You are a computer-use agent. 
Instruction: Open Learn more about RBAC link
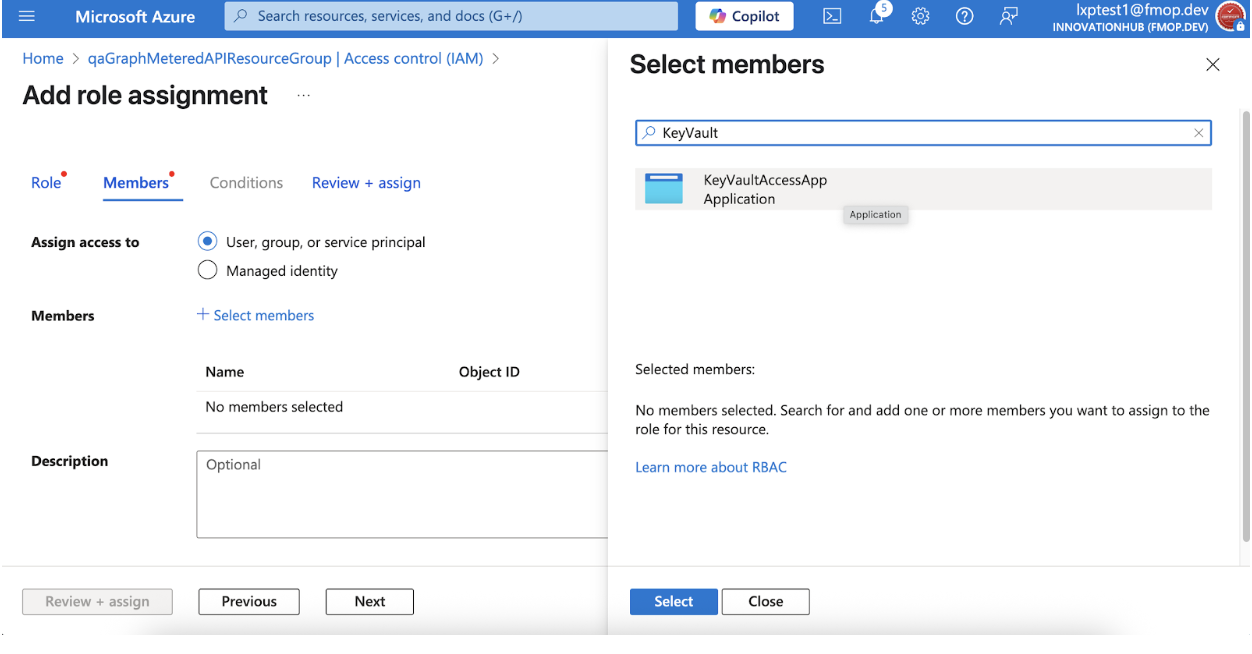coord(711,467)
